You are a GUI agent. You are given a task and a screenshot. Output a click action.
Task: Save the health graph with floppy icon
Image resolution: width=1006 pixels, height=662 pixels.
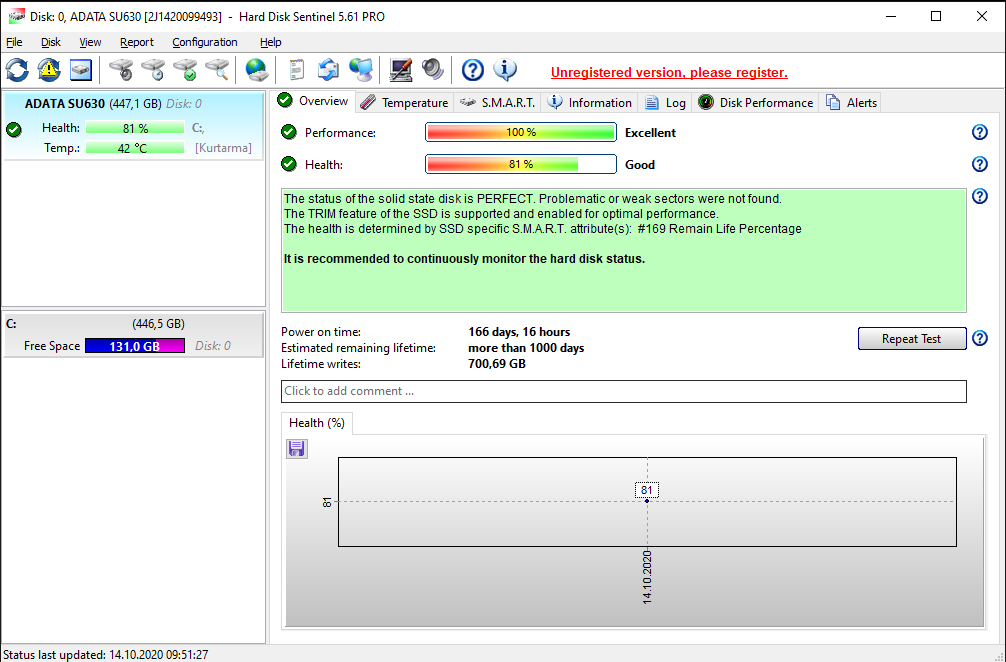[296, 448]
